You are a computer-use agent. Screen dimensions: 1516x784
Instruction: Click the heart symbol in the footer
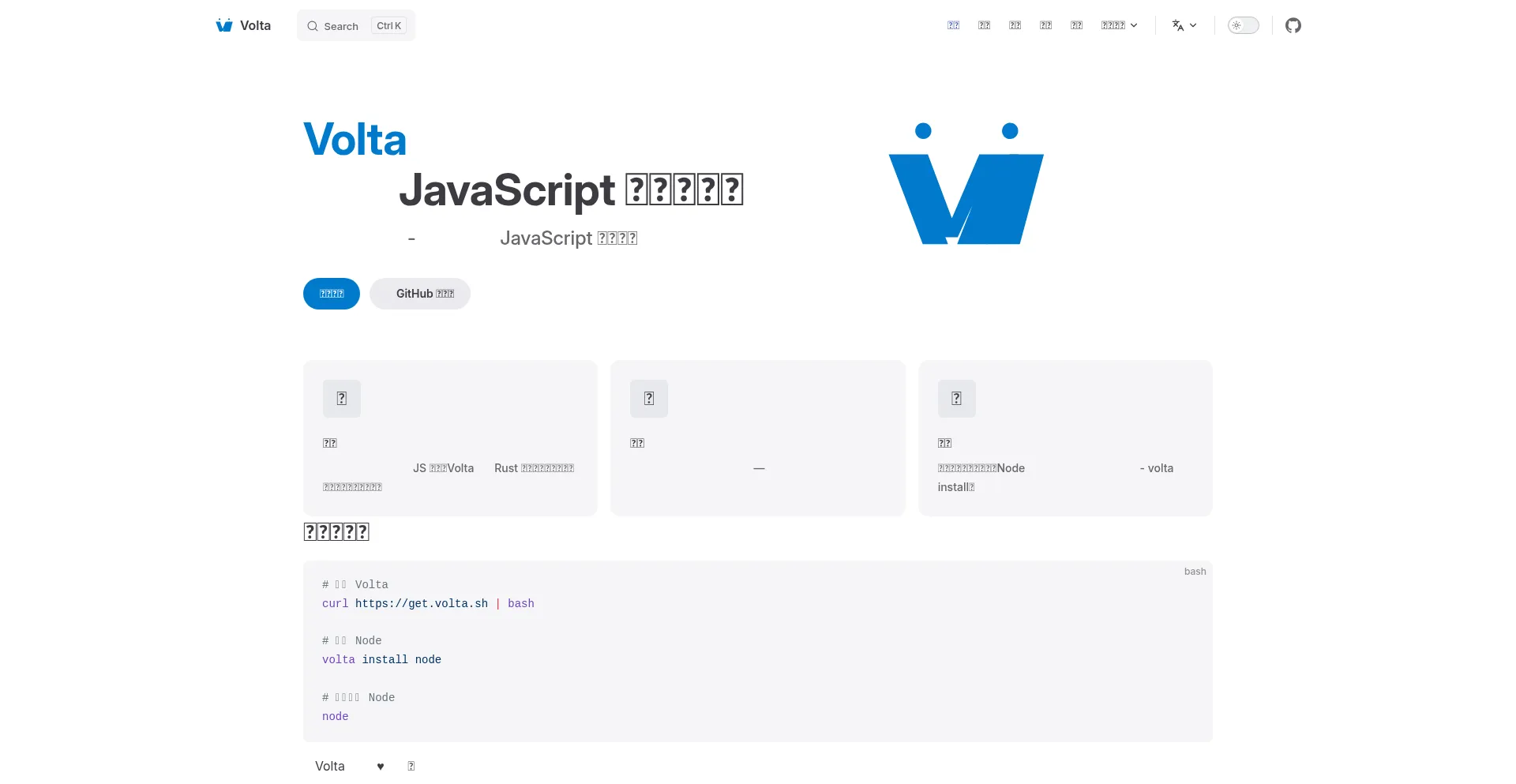(x=380, y=767)
